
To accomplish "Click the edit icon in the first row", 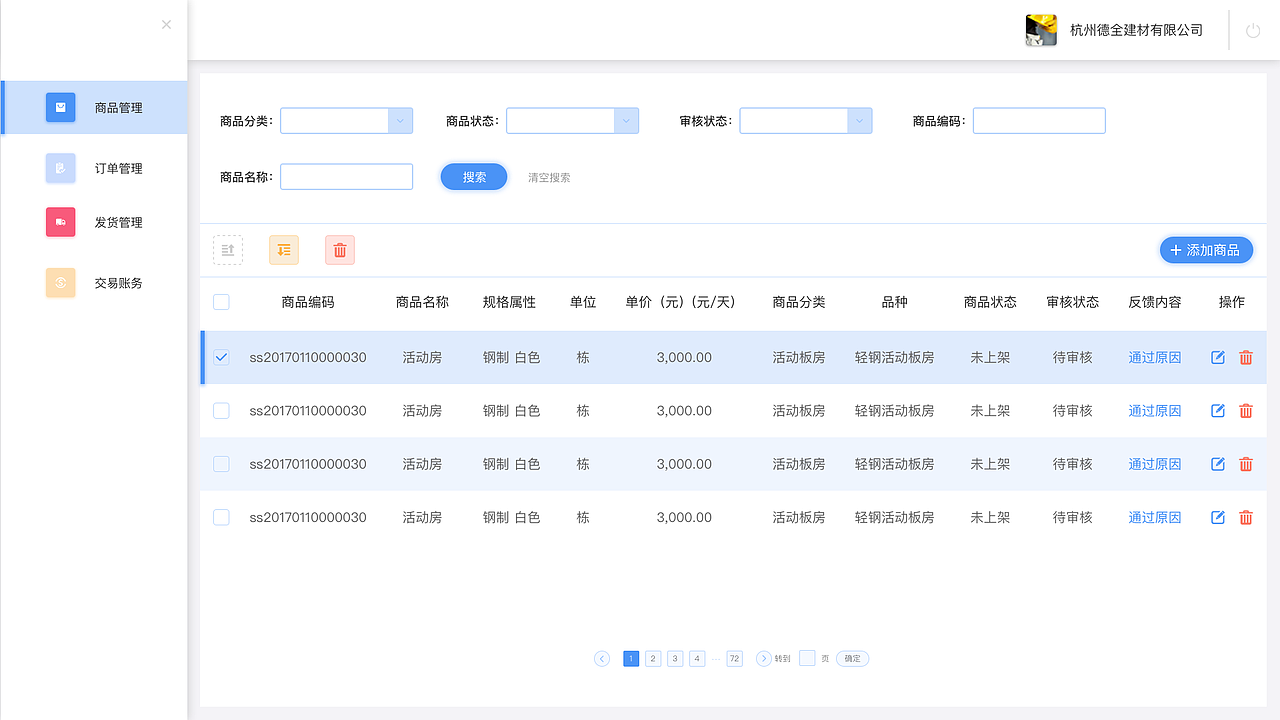I will click(1218, 357).
